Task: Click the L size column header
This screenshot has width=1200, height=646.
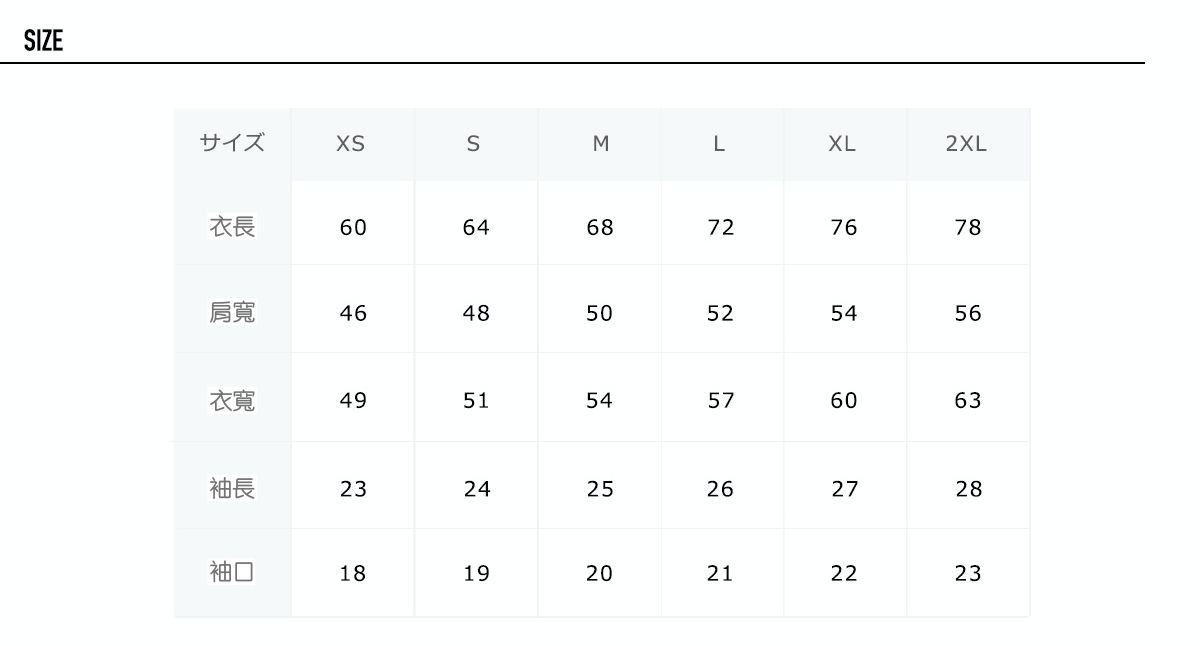Action: (x=719, y=144)
